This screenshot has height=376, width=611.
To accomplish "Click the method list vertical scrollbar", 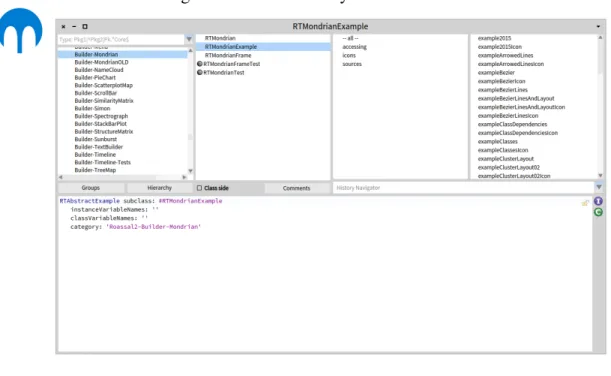I will [x=600, y=106].
